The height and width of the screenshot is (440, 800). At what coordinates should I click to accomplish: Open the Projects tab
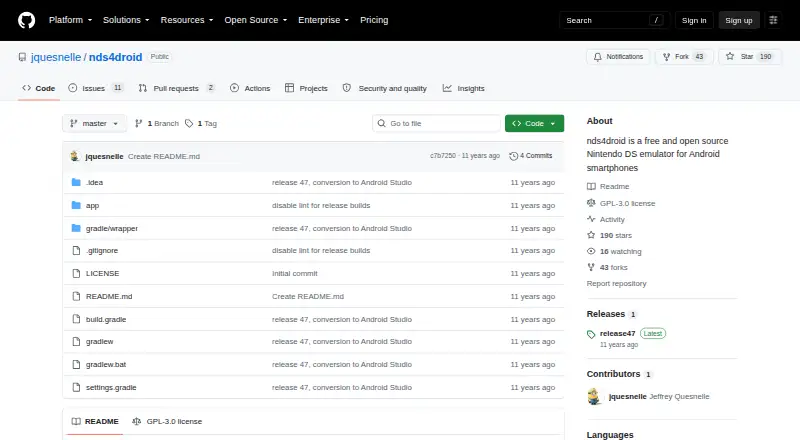(306, 88)
